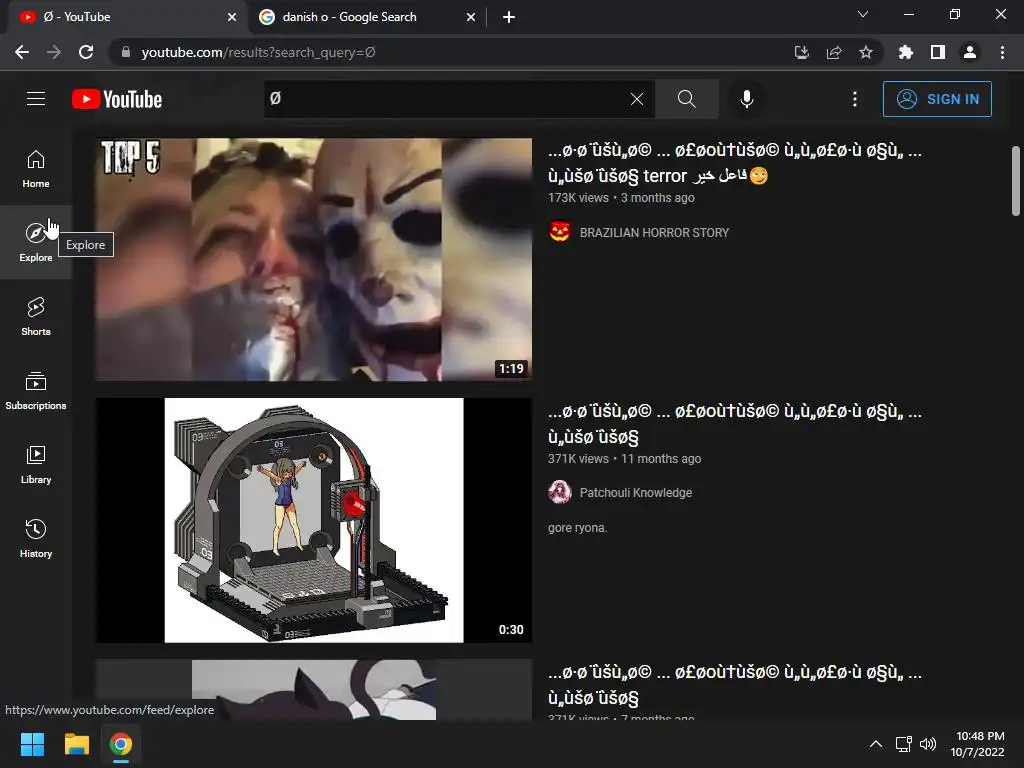Viewport: 1024px width, 768px height.
Task: Click the TOP 5 video thumbnail
Action: 313,259
